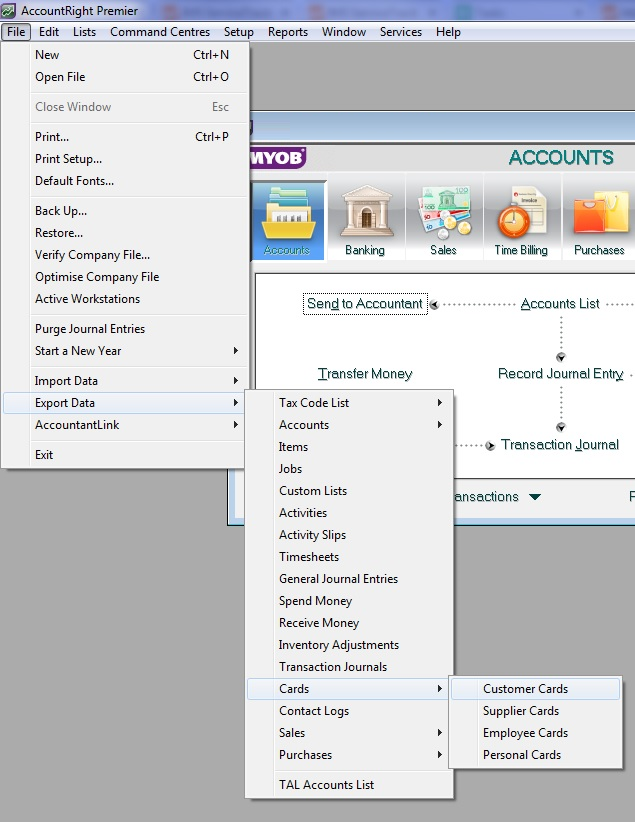Expand the Purchases export submenu arrow
635x822 pixels.
[x=439, y=755]
